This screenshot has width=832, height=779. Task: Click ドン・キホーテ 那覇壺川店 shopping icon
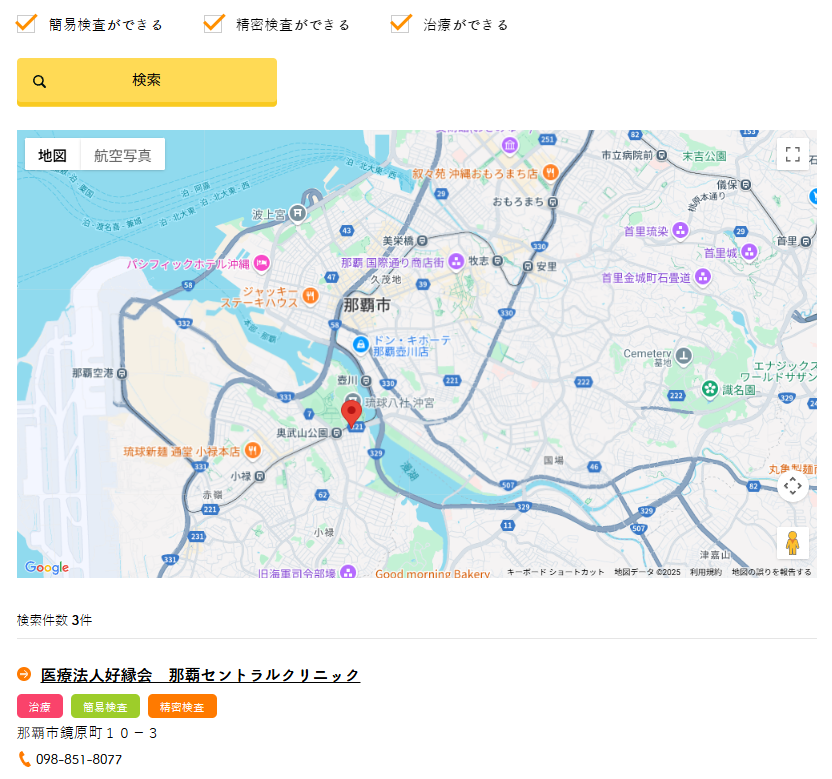pyautogui.click(x=361, y=345)
